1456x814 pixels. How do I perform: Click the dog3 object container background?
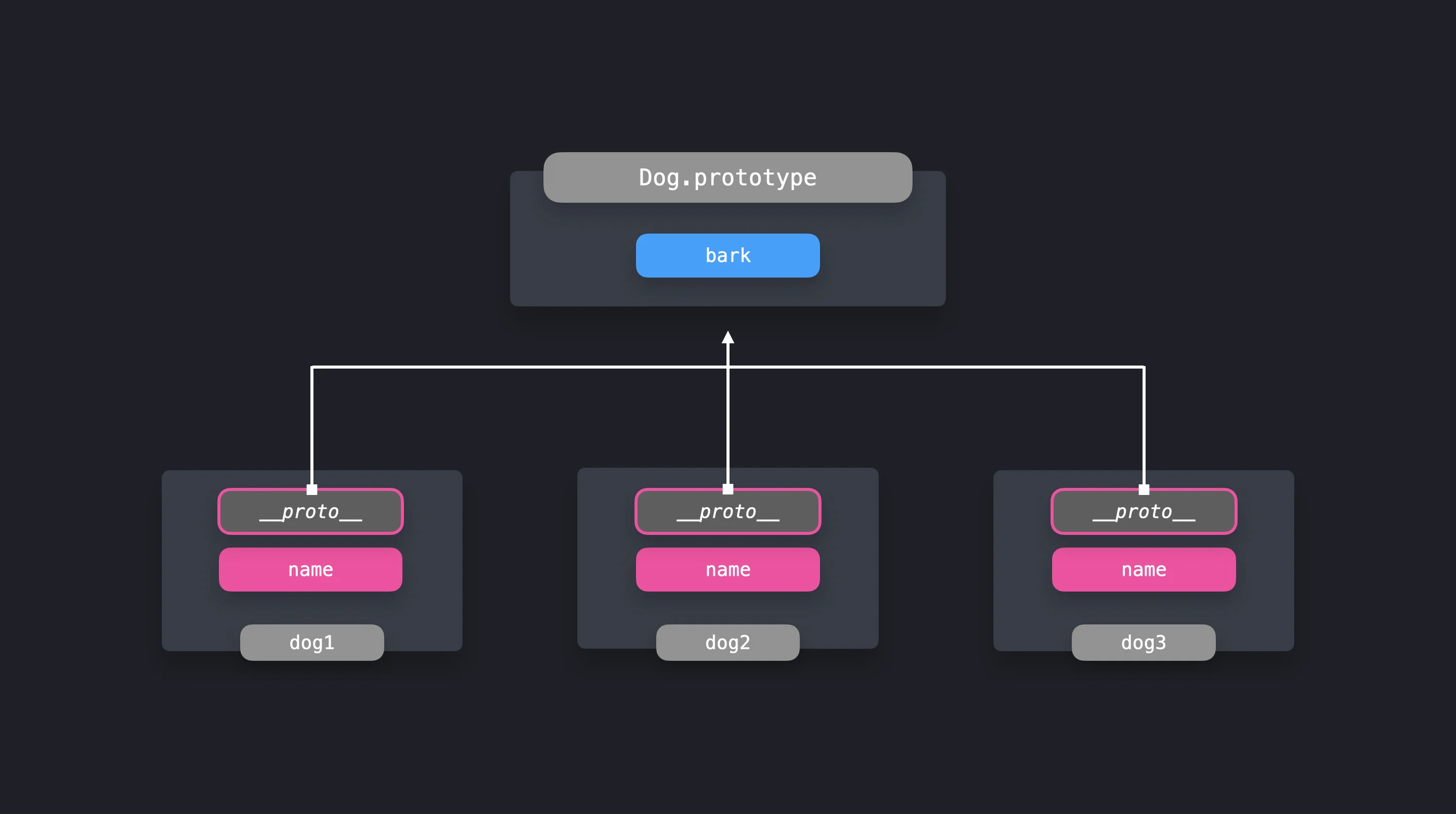[x=1266, y=565]
